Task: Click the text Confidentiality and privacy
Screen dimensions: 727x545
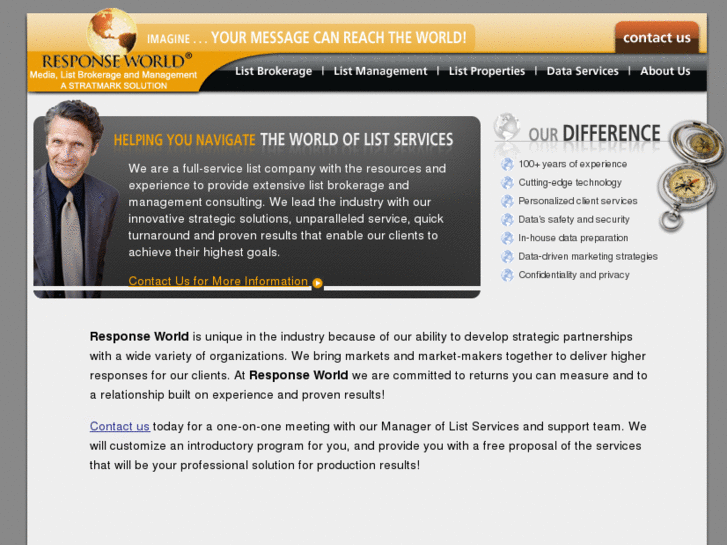Action: pos(574,275)
